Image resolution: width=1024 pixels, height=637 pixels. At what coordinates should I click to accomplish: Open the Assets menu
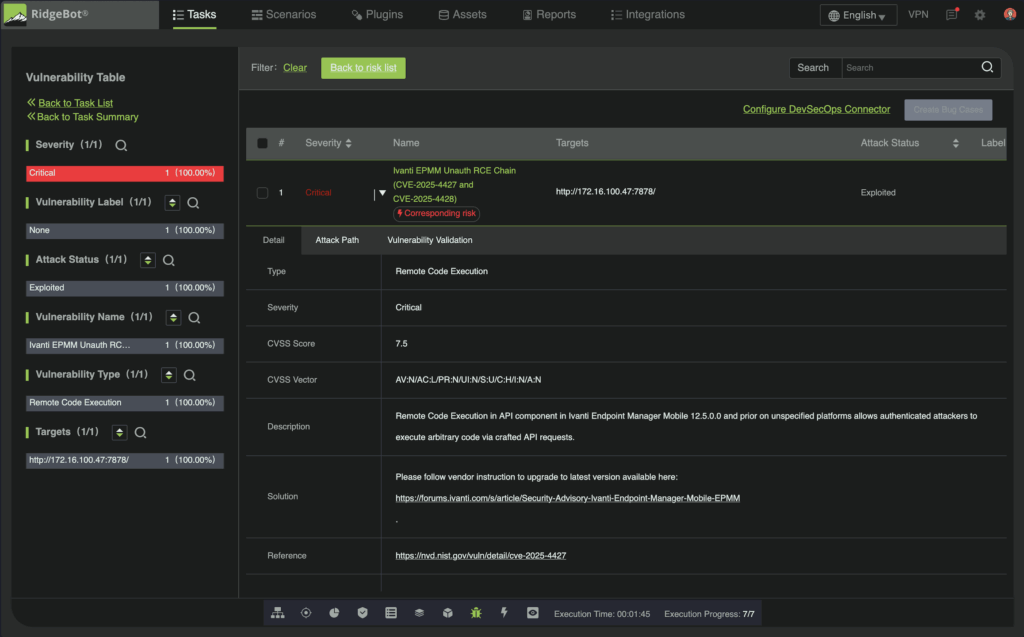tap(462, 14)
